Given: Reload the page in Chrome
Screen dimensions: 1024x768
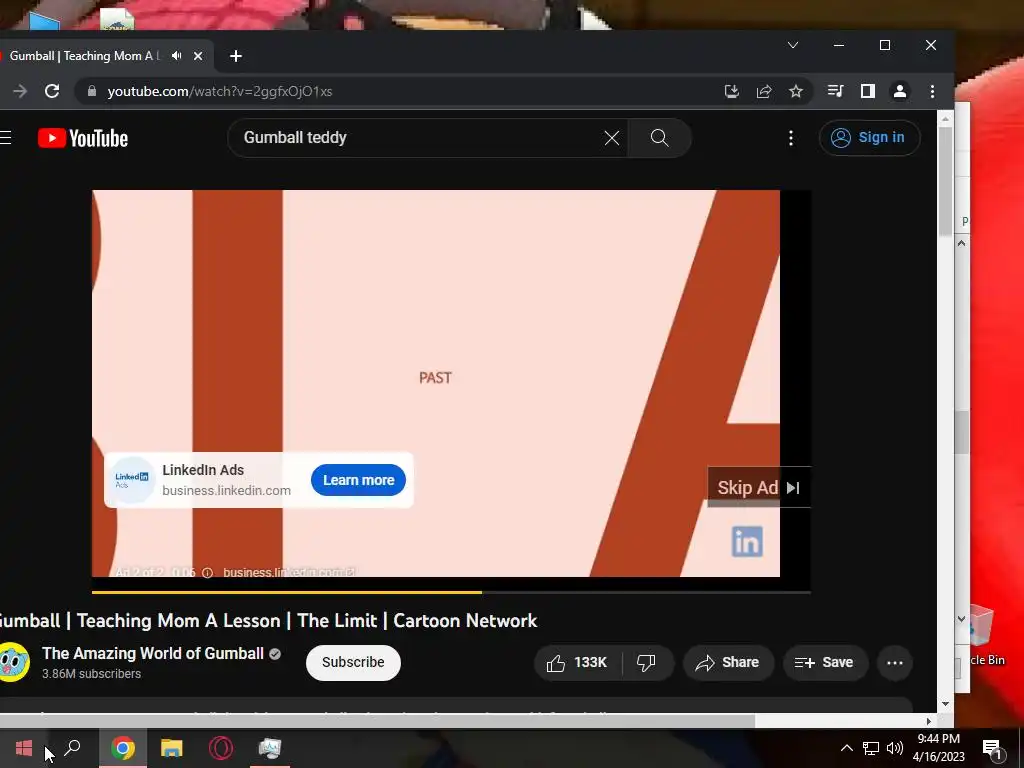Looking at the screenshot, I should pyautogui.click(x=52, y=91).
